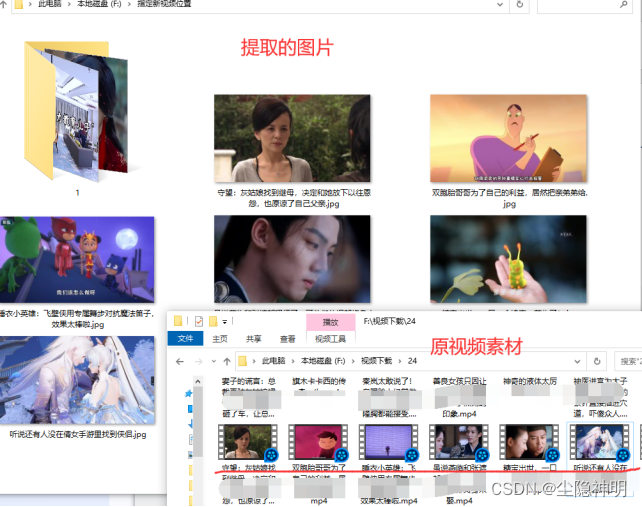Image resolution: width=642 pixels, height=507 pixels.
Task: Click video filename 妻子的谎言：总
Action: (249, 381)
